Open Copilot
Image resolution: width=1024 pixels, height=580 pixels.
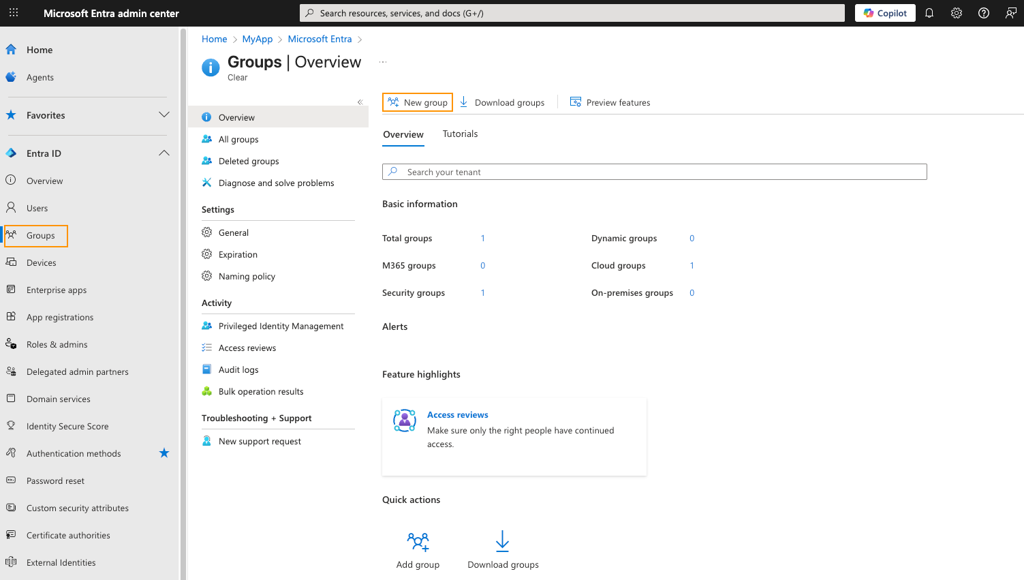885,13
